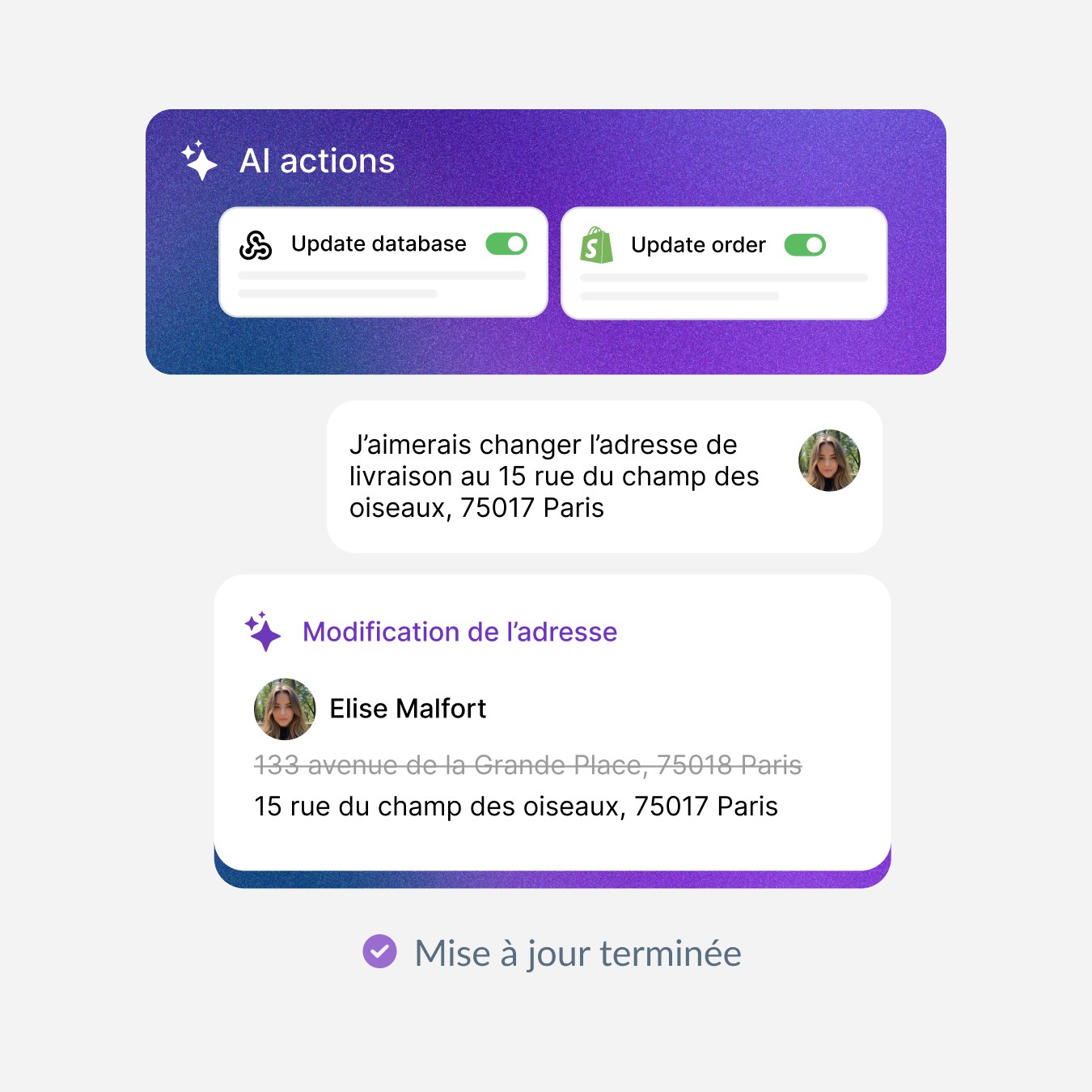Click the new address 15 rue du champ
The image size is (1092, 1092).
click(516, 806)
